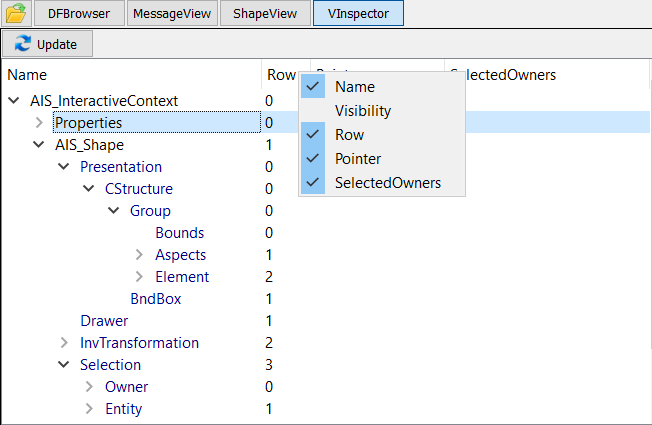
Task: Expand the Owner node under Selection
Action: click(89, 387)
